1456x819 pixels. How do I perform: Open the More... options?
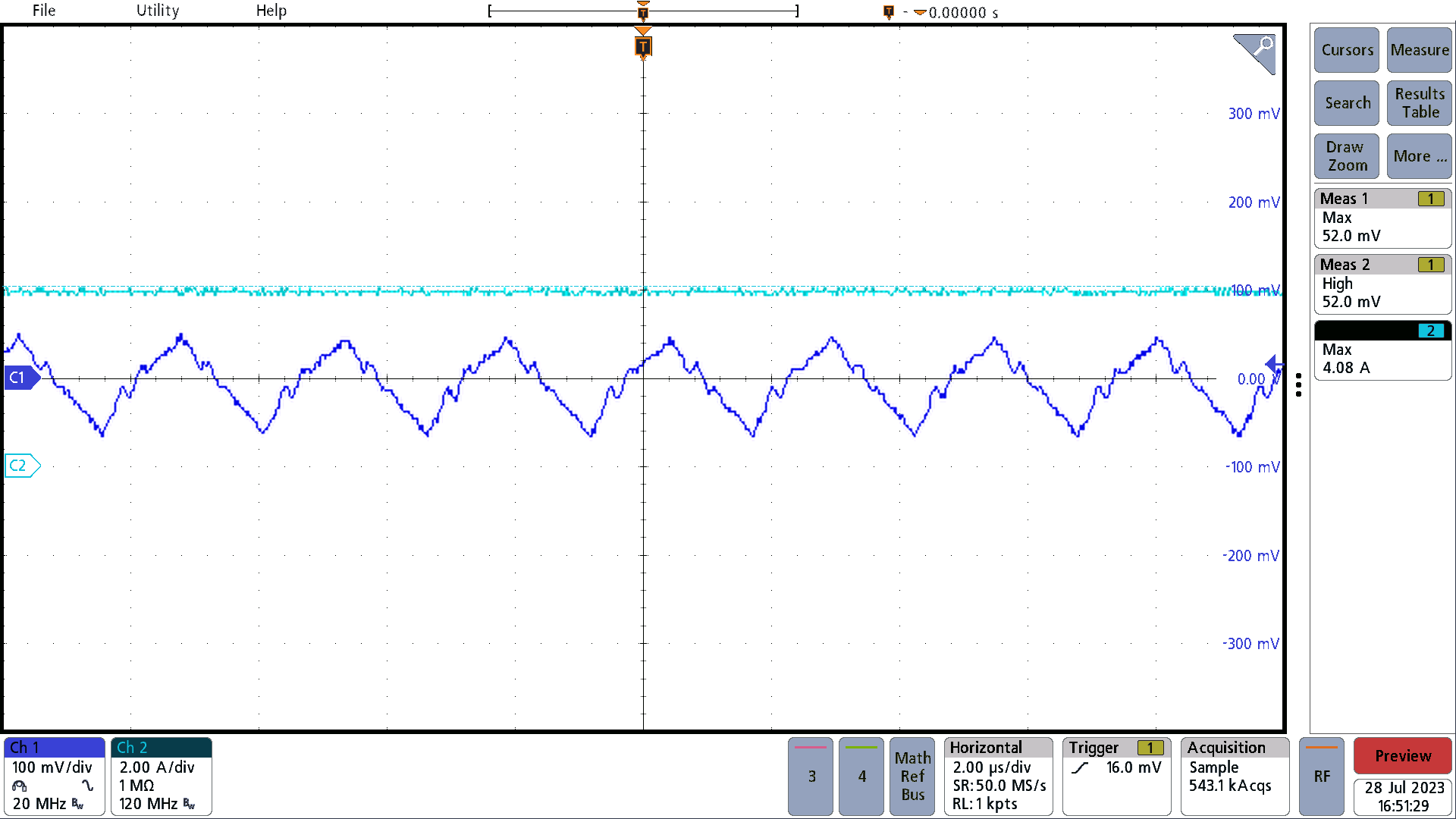pos(1419,156)
